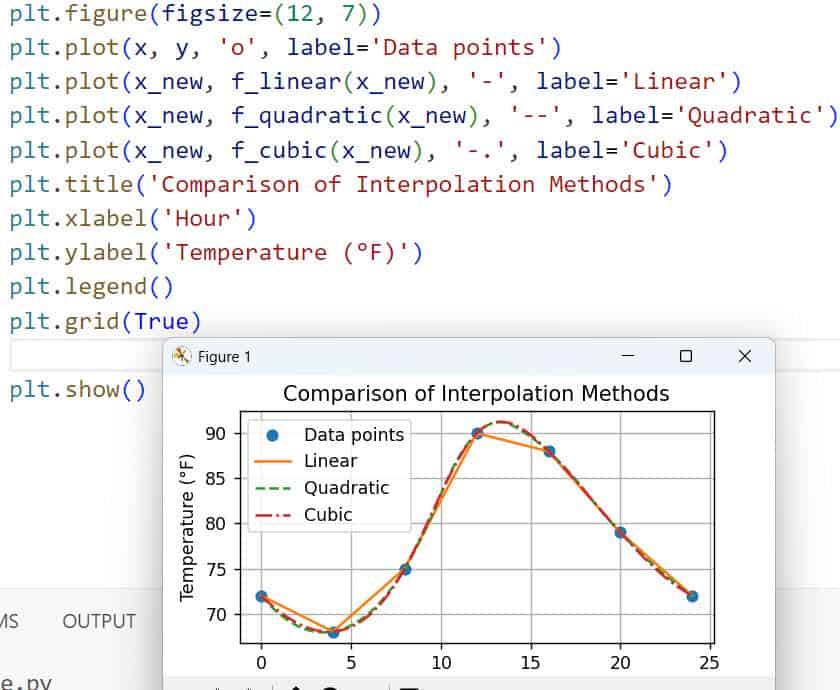Select the Quadratic legend entry
This screenshot has width=840, height=690.
click(x=346, y=488)
